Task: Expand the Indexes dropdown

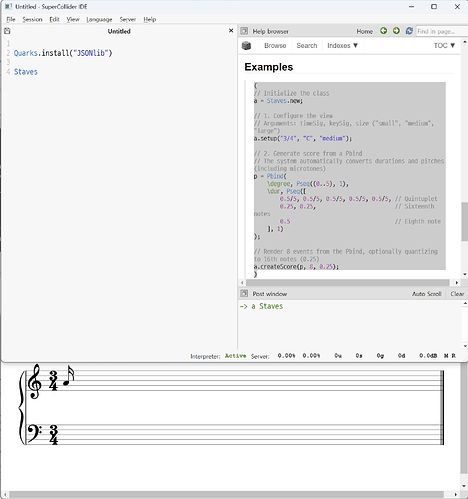Action: tap(342, 45)
